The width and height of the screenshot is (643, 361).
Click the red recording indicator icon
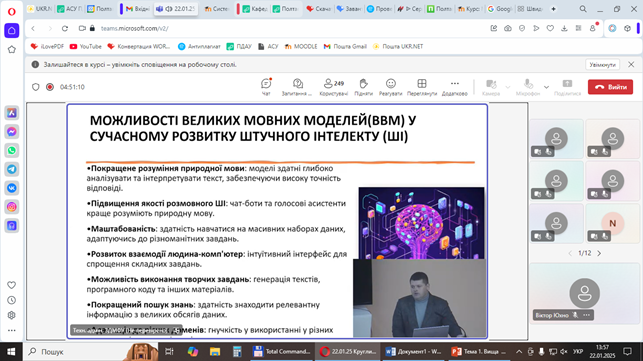click(50, 87)
